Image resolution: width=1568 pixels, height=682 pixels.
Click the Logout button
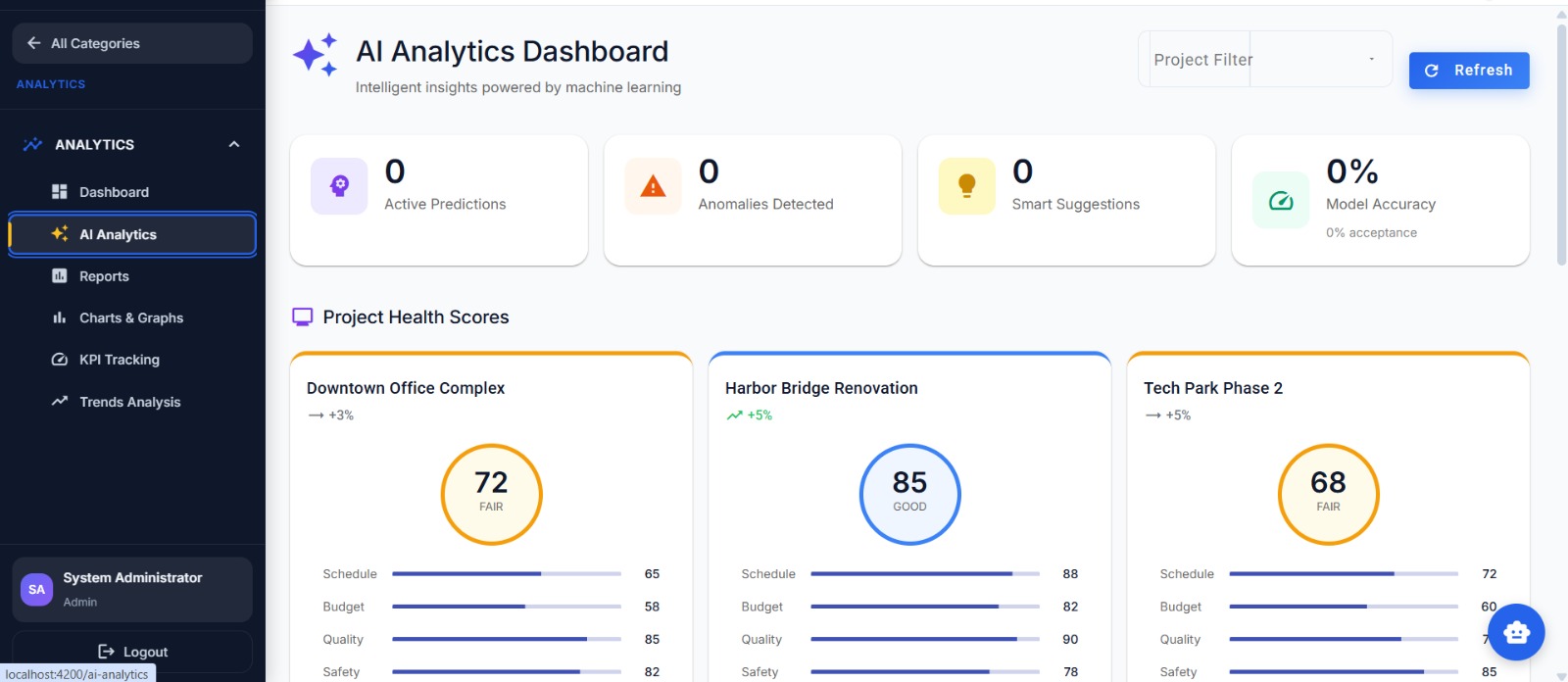132,652
